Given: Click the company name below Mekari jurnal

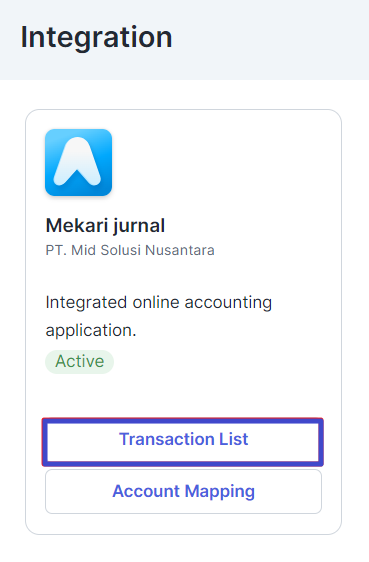Looking at the screenshot, I should (130, 250).
